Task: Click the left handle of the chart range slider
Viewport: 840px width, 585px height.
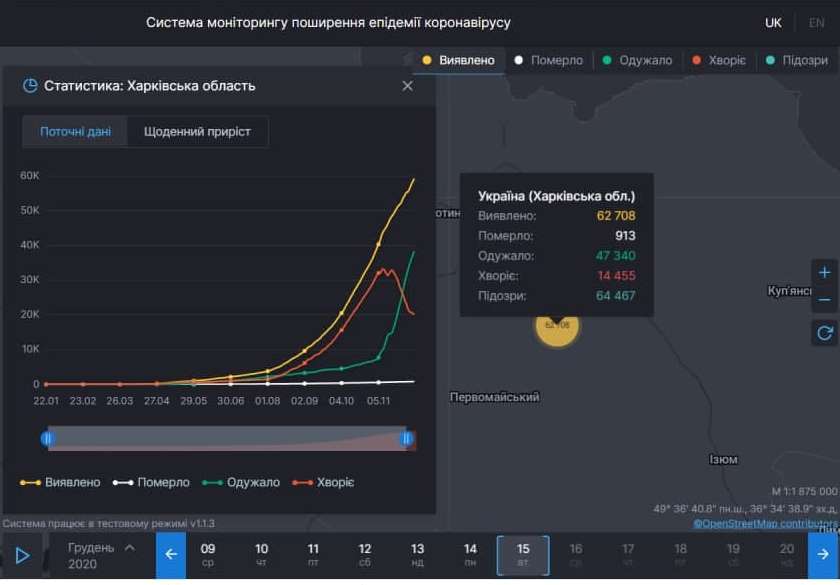Action: (47, 438)
